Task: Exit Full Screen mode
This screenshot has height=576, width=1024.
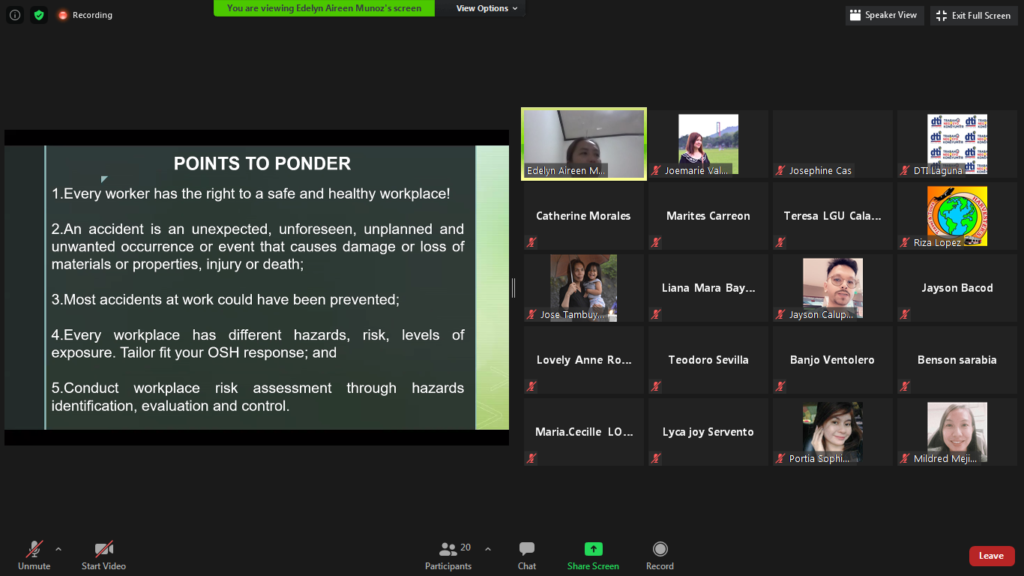Action: (973, 15)
